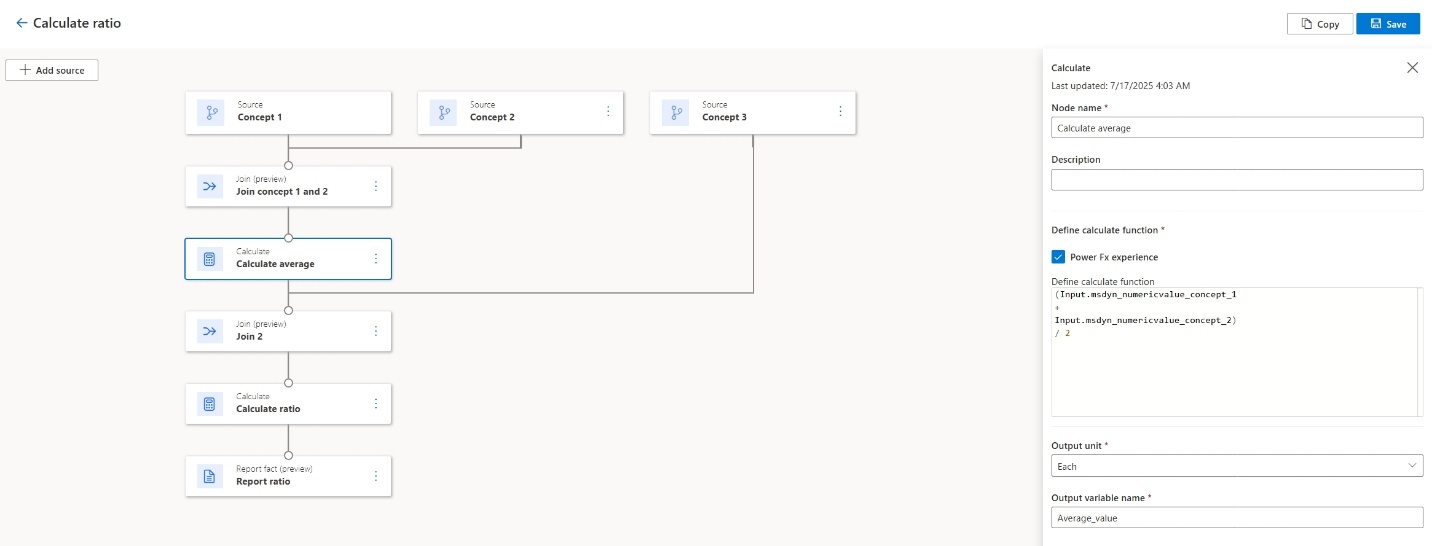The image size is (1432, 546).
Task: Click inside the calculate function editor
Action: 1233,352
